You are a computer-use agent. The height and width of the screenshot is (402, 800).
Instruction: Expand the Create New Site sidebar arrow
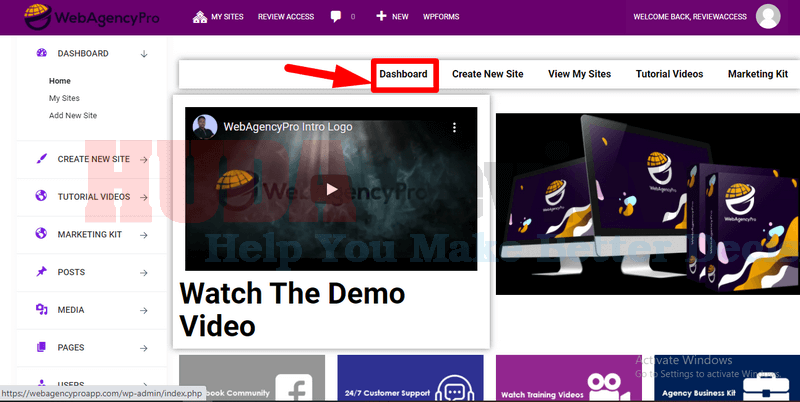[144, 160]
